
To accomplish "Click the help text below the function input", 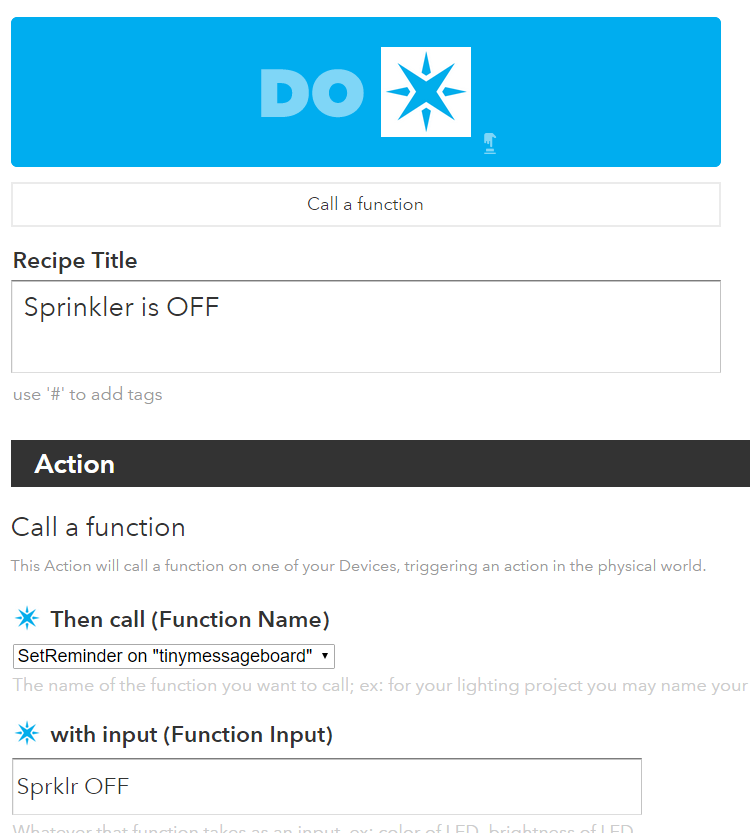I will (324, 828).
